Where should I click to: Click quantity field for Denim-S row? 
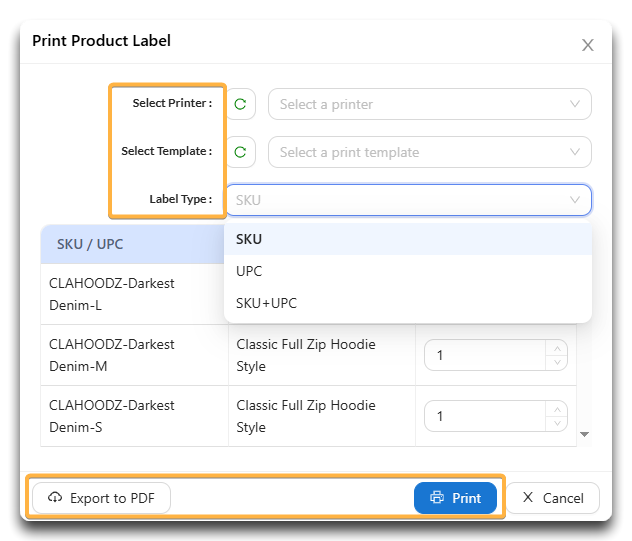point(485,416)
